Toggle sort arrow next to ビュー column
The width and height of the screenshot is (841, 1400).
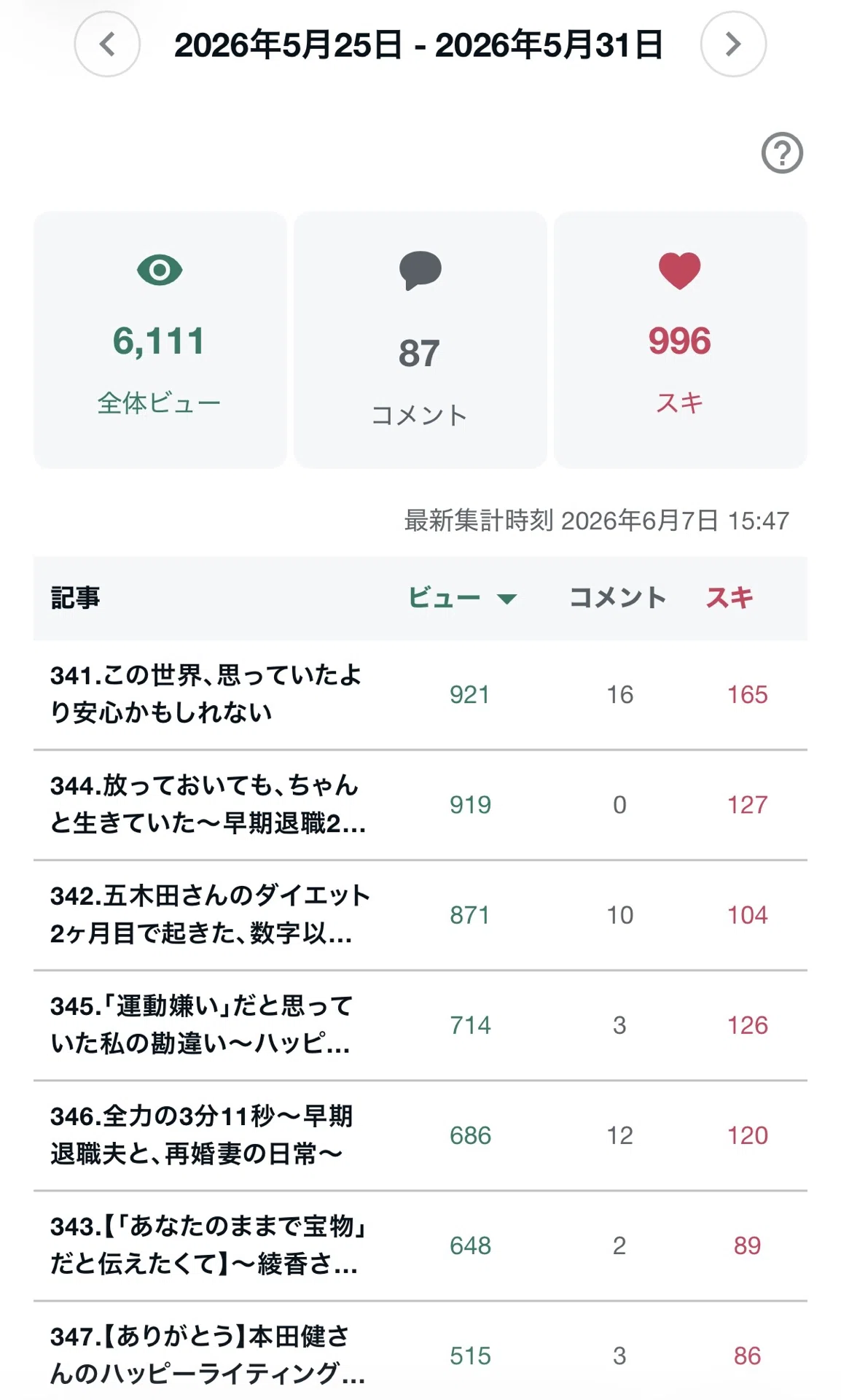(506, 599)
